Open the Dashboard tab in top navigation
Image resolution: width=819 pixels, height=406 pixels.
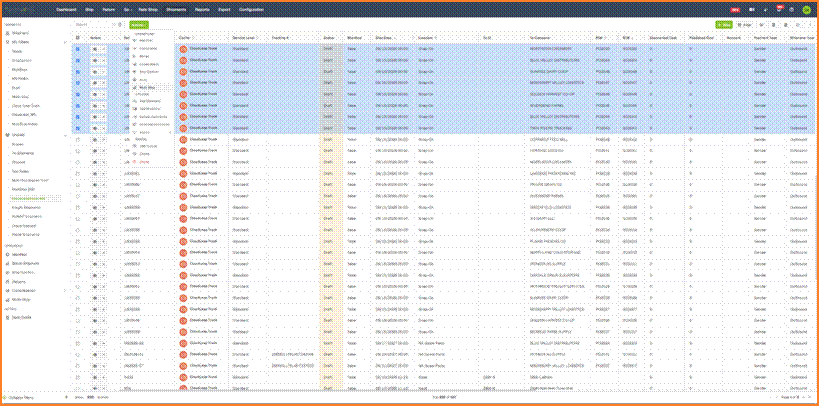66,9
